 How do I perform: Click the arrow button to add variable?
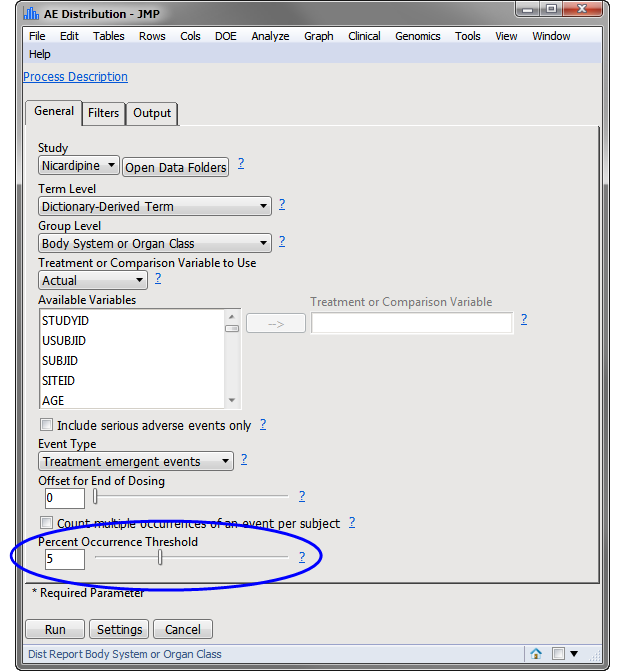tap(276, 324)
